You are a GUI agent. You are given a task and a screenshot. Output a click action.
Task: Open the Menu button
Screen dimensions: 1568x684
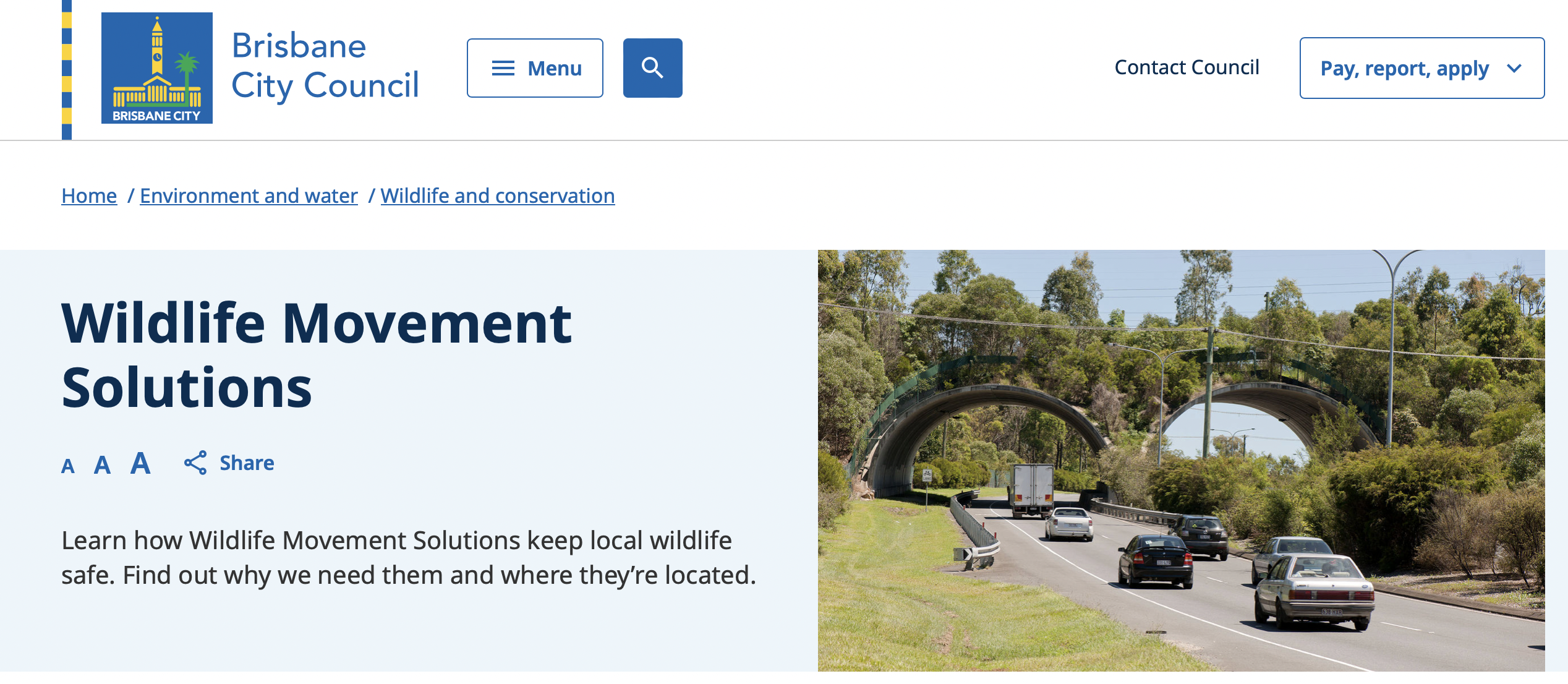[x=535, y=68]
